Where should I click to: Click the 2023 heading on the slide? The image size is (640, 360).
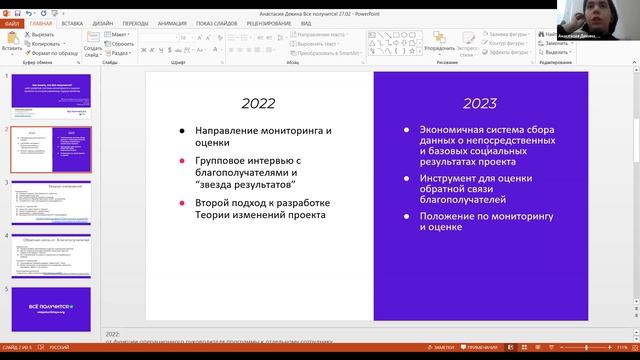pos(480,103)
